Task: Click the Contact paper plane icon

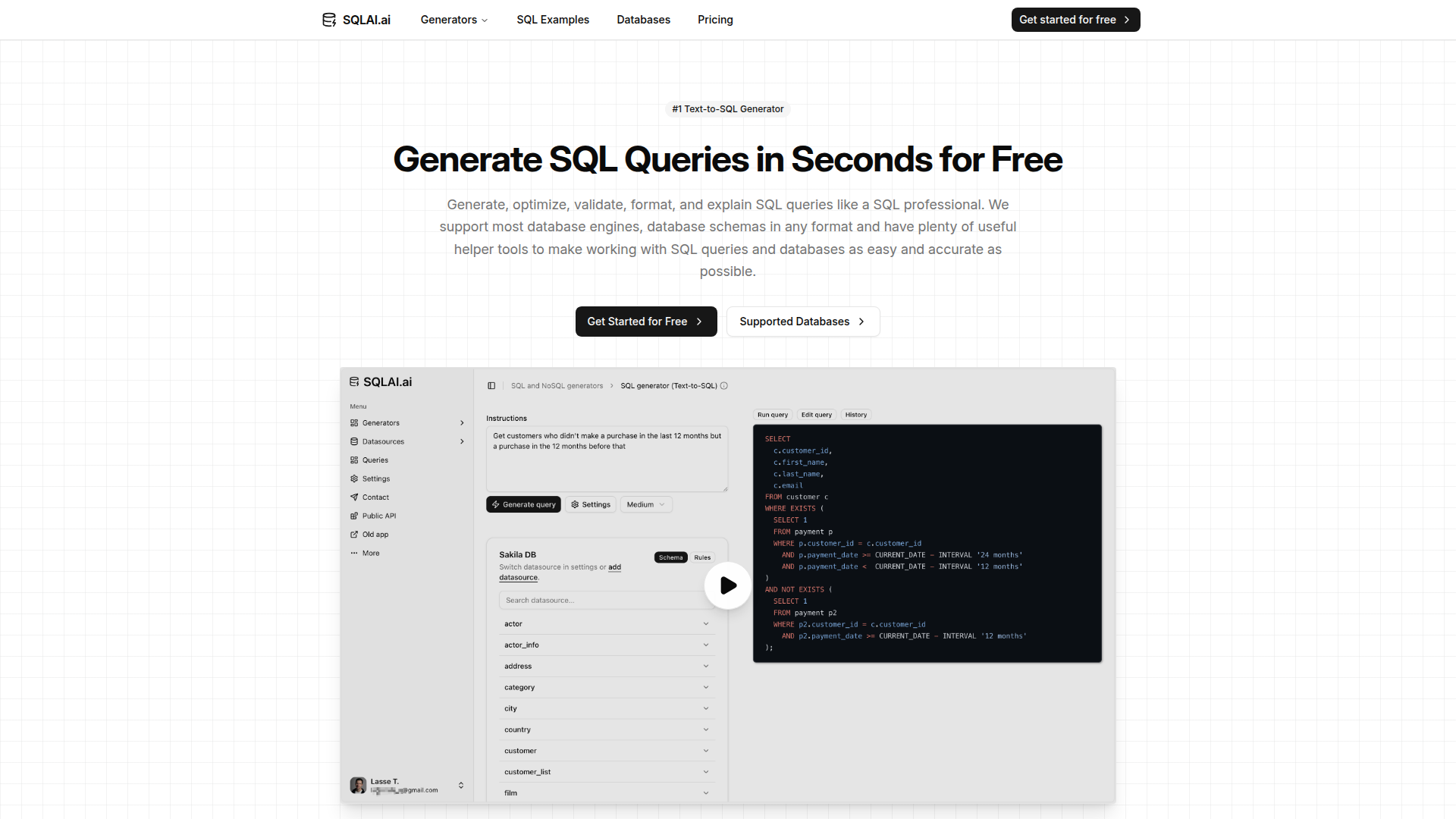Action: pyautogui.click(x=354, y=497)
